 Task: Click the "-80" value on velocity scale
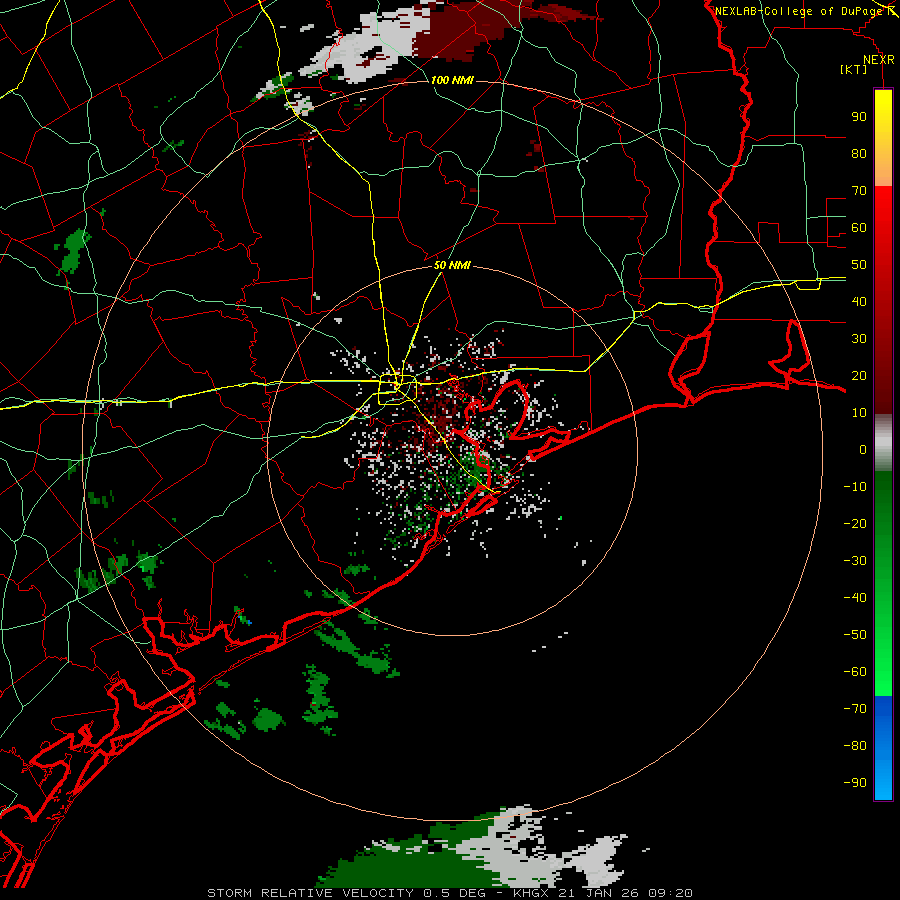click(855, 746)
